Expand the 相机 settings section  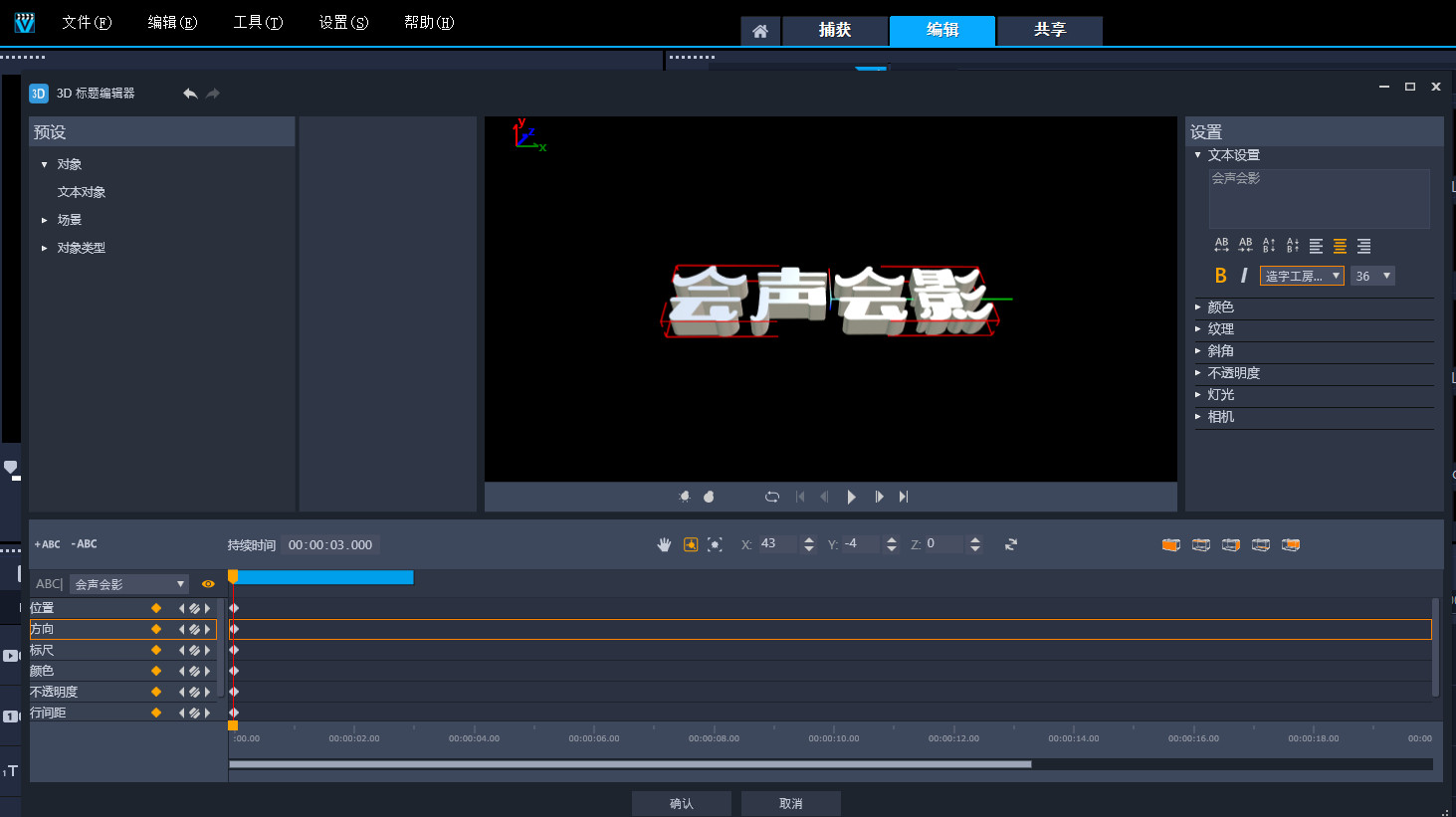point(1197,417)
